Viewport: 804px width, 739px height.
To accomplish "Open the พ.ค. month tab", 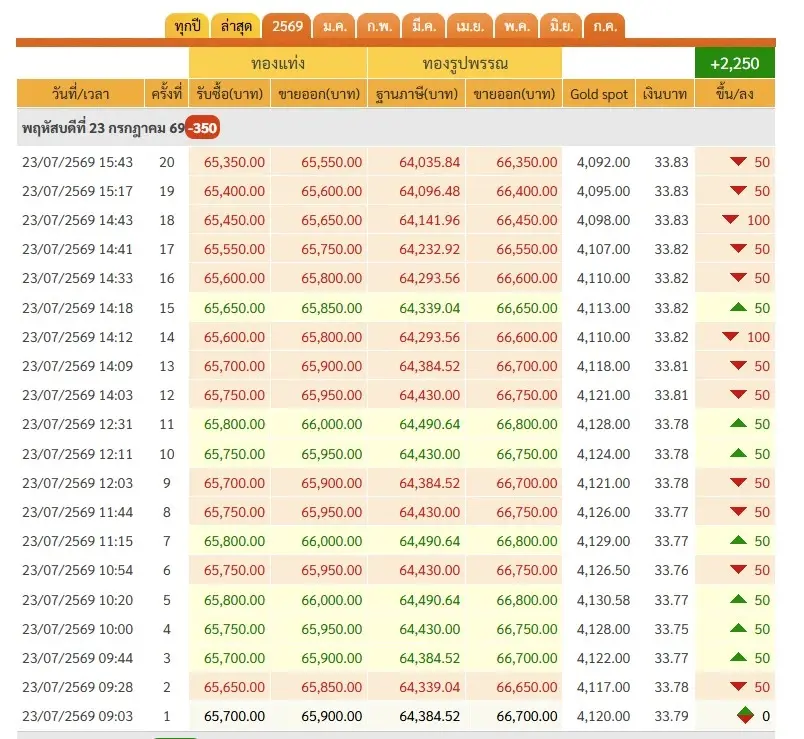I will 516,26.
